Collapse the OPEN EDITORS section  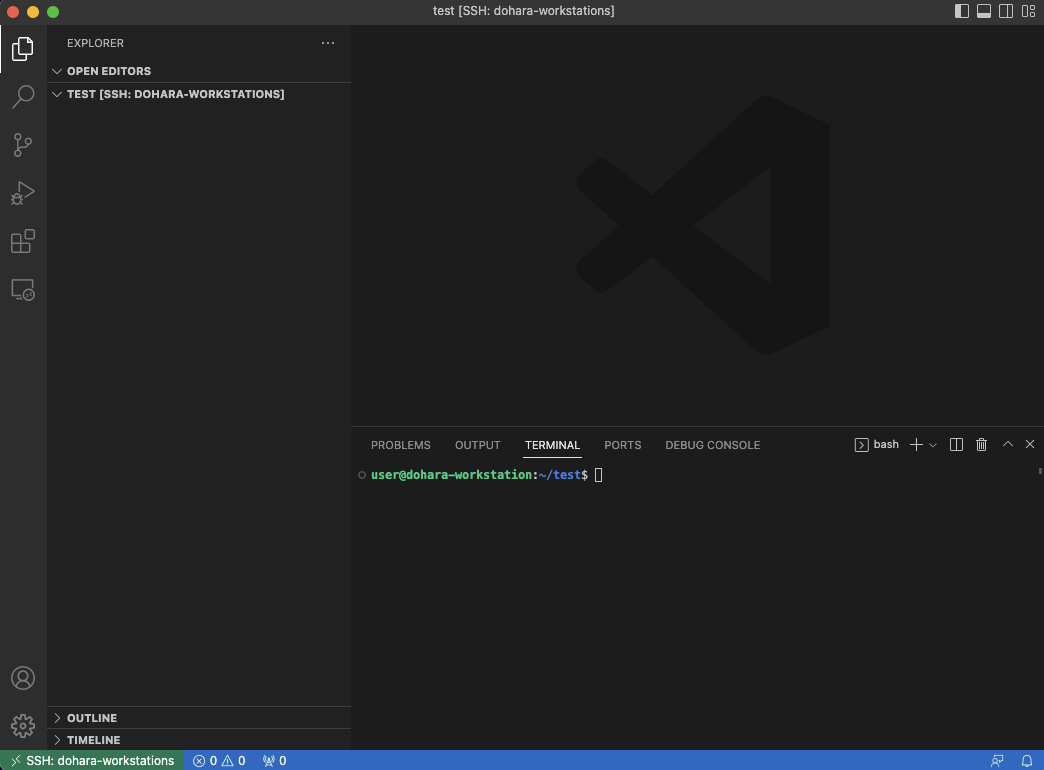(57, 71)
